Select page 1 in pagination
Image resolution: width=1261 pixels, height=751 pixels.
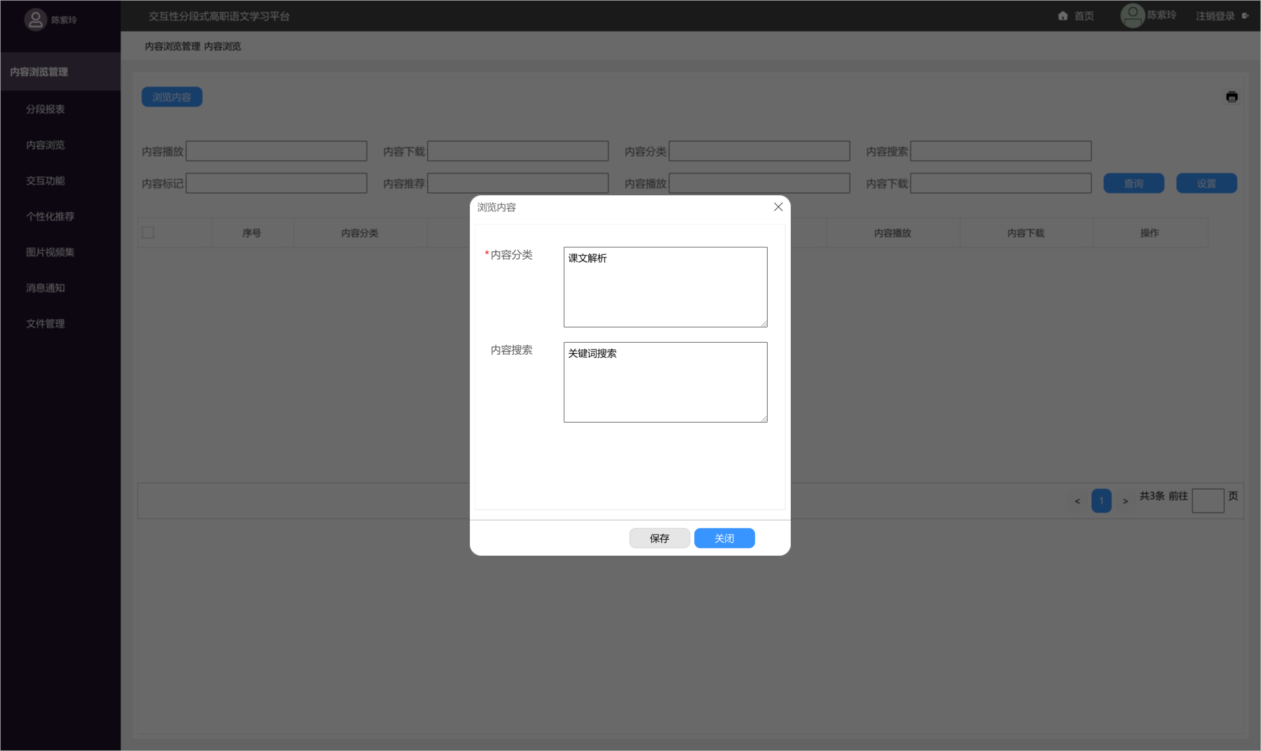[1101, 501]
